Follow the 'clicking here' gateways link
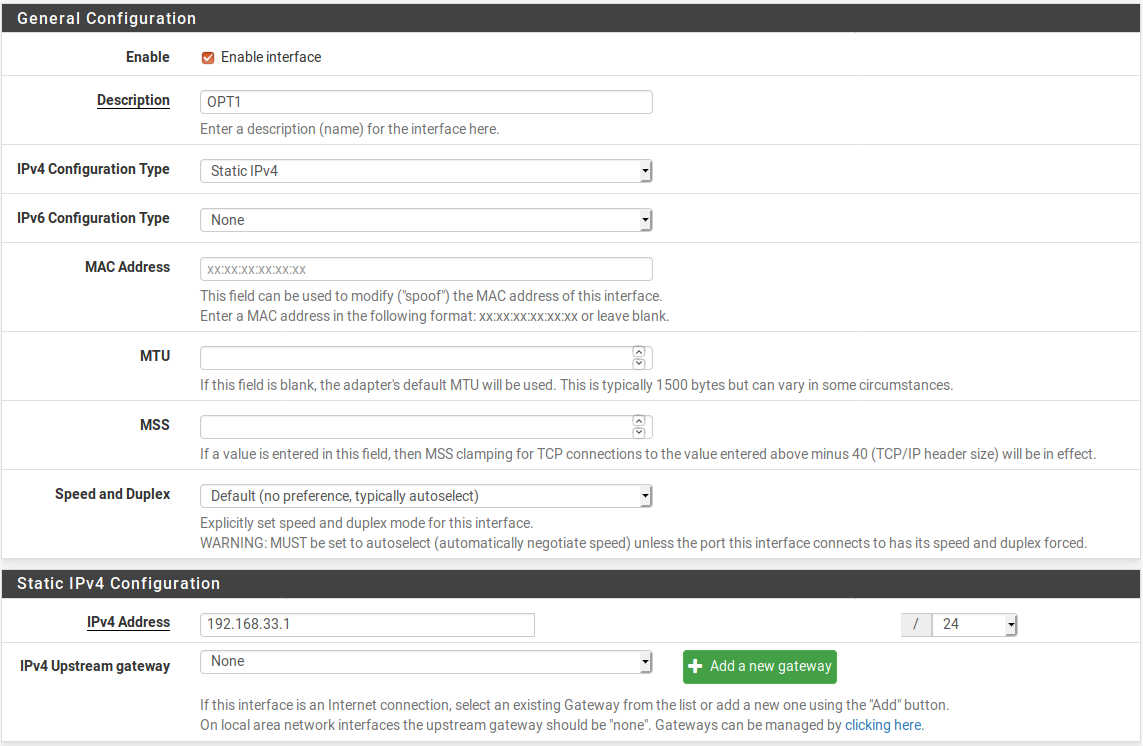The image size is (1143, 746). tap(884, 725)
